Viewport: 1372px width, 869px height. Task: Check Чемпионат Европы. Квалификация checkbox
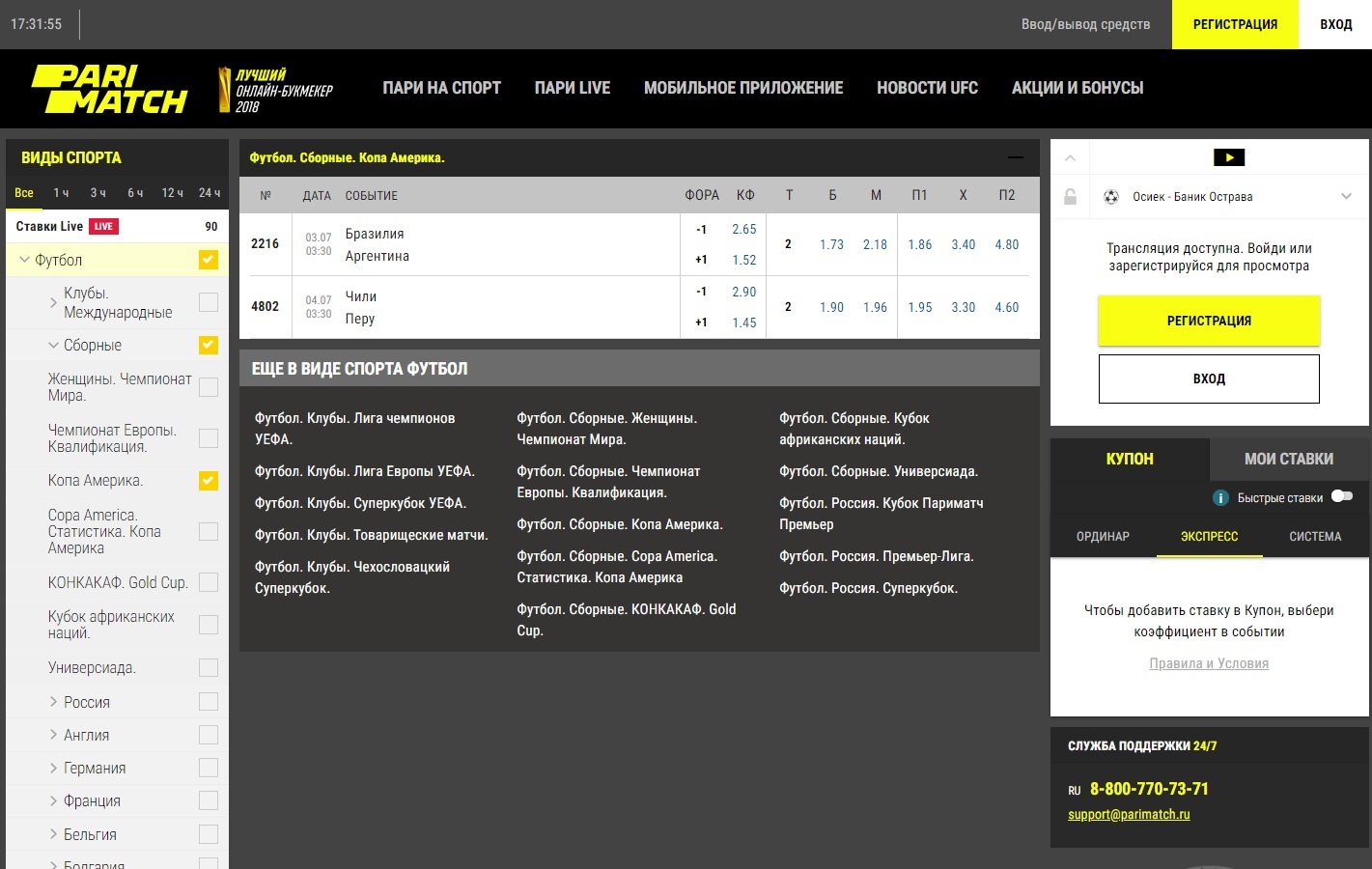pyautogui.click(x=209, y=438)
